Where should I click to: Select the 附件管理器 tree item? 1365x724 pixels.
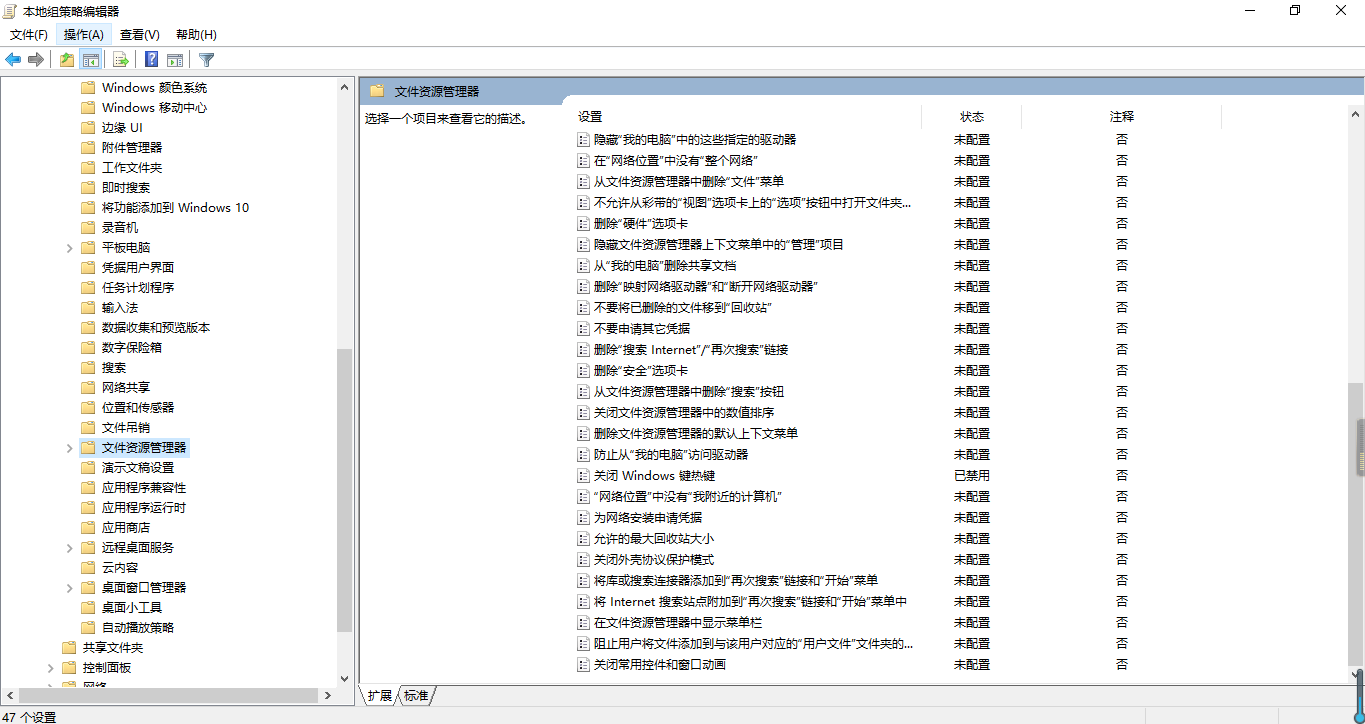pyautogui.click(x=132, y=148)
